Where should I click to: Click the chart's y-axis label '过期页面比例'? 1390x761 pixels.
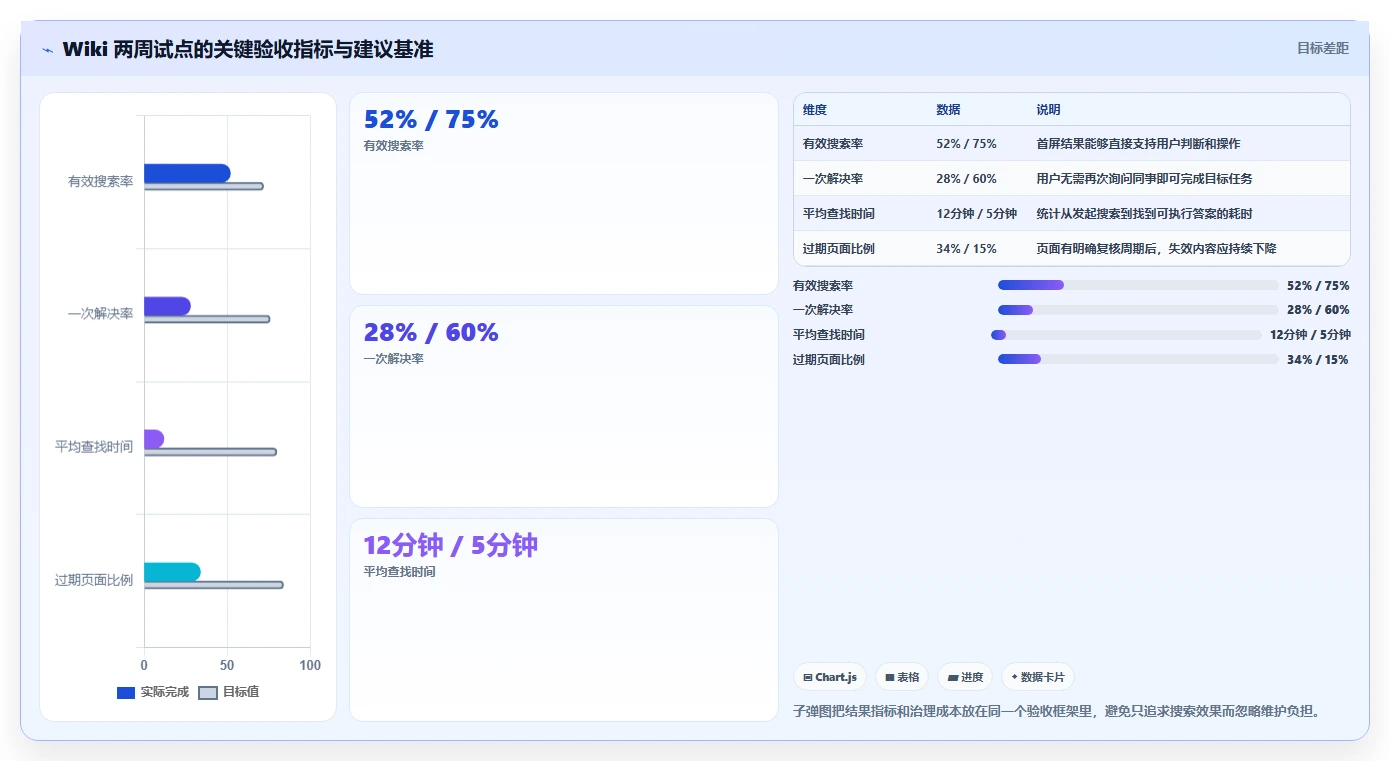pos(94,580)
